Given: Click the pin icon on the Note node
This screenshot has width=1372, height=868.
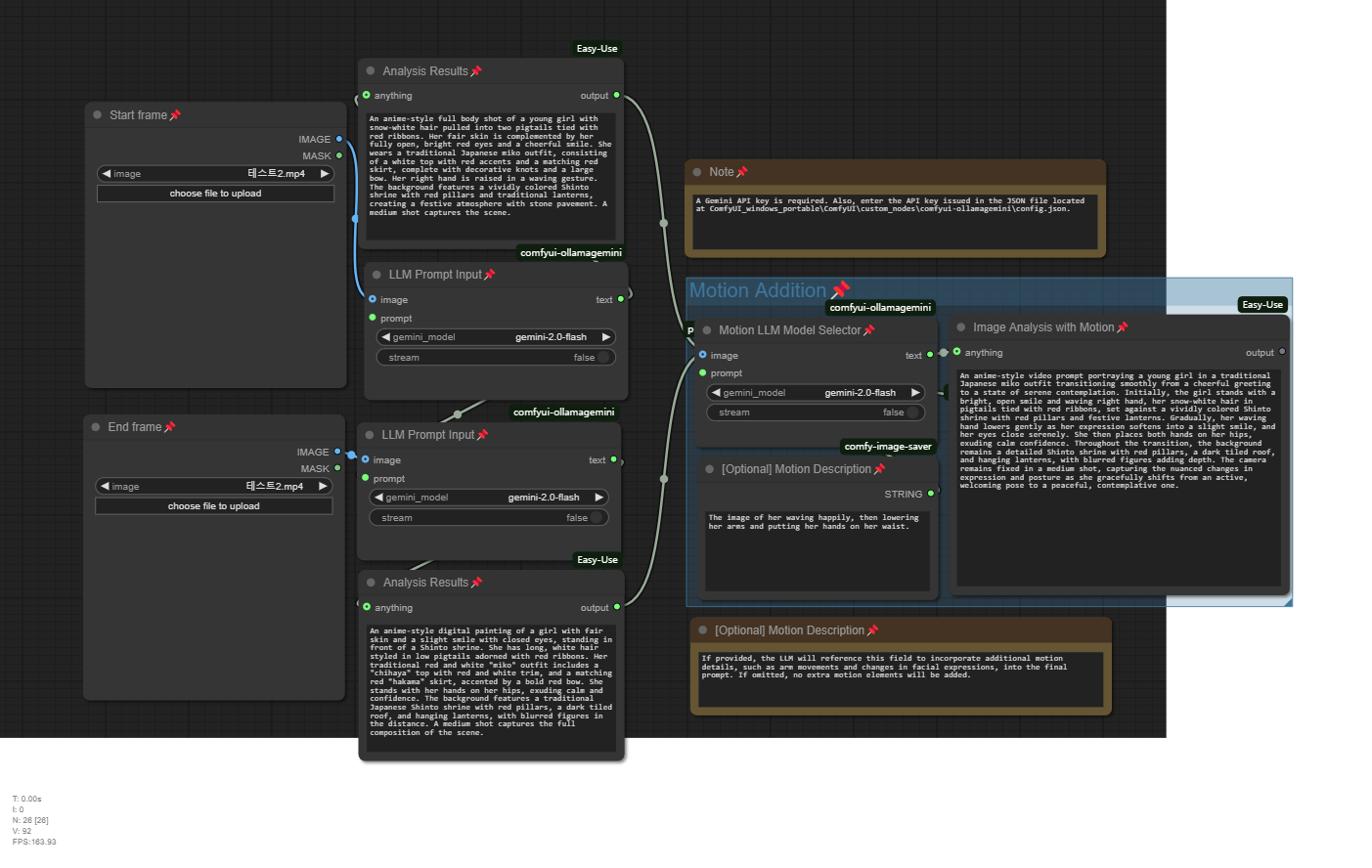Looking at the screenshot, I should pos(741,172).
